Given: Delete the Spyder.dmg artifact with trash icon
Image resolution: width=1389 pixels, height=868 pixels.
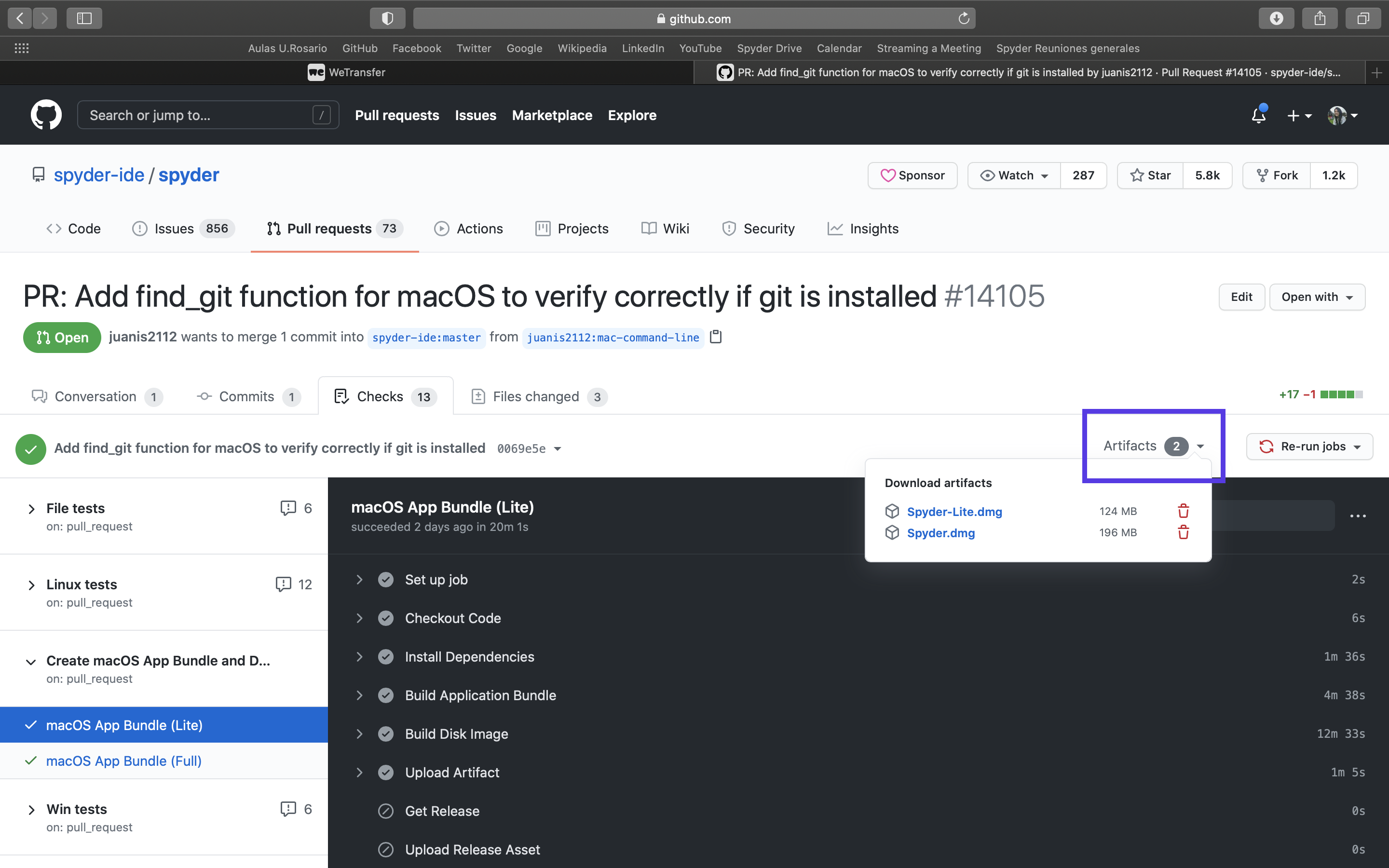Looking at the screenshot, I should 1183,532.
